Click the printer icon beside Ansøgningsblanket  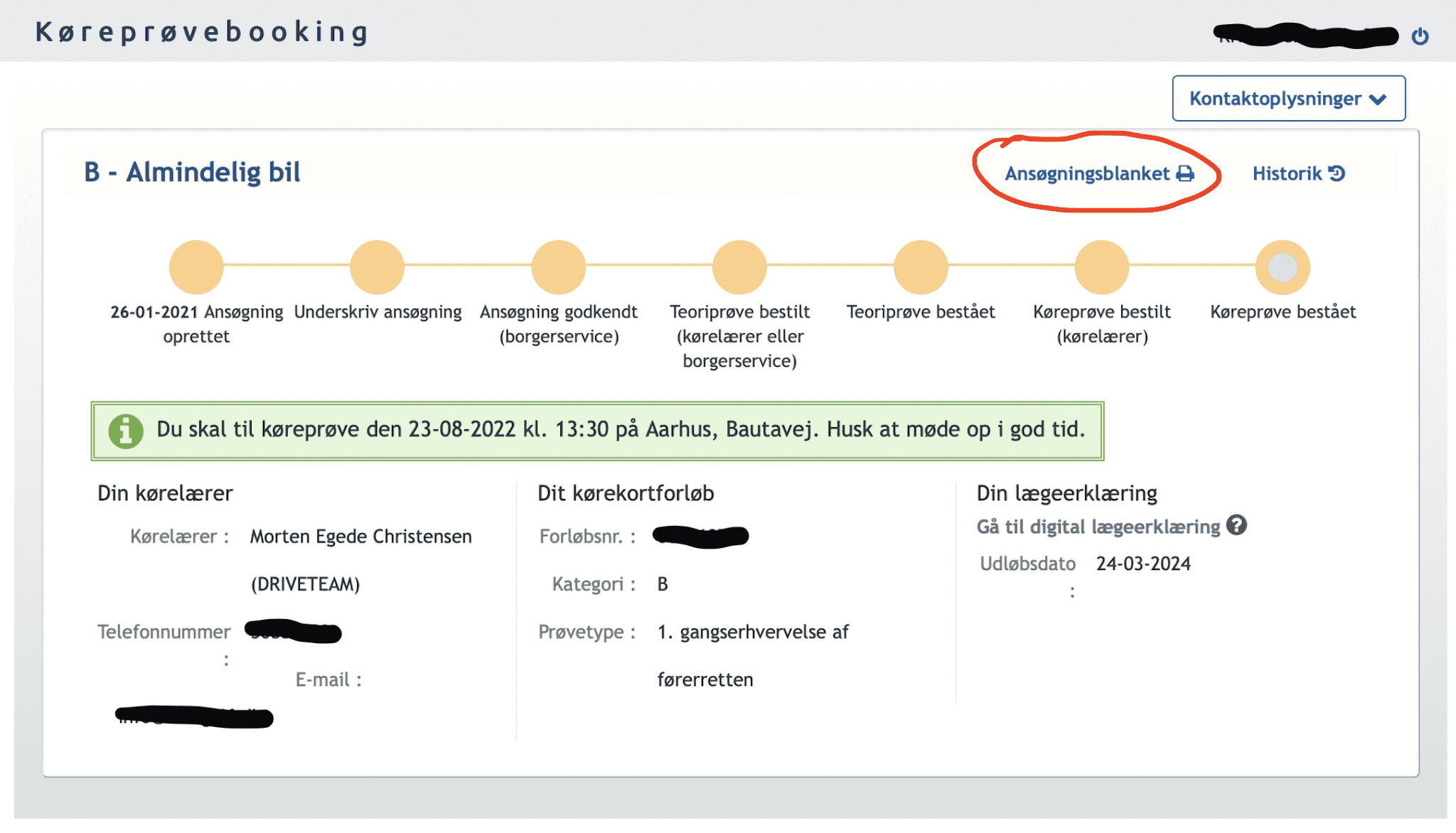coord(1185,174)
